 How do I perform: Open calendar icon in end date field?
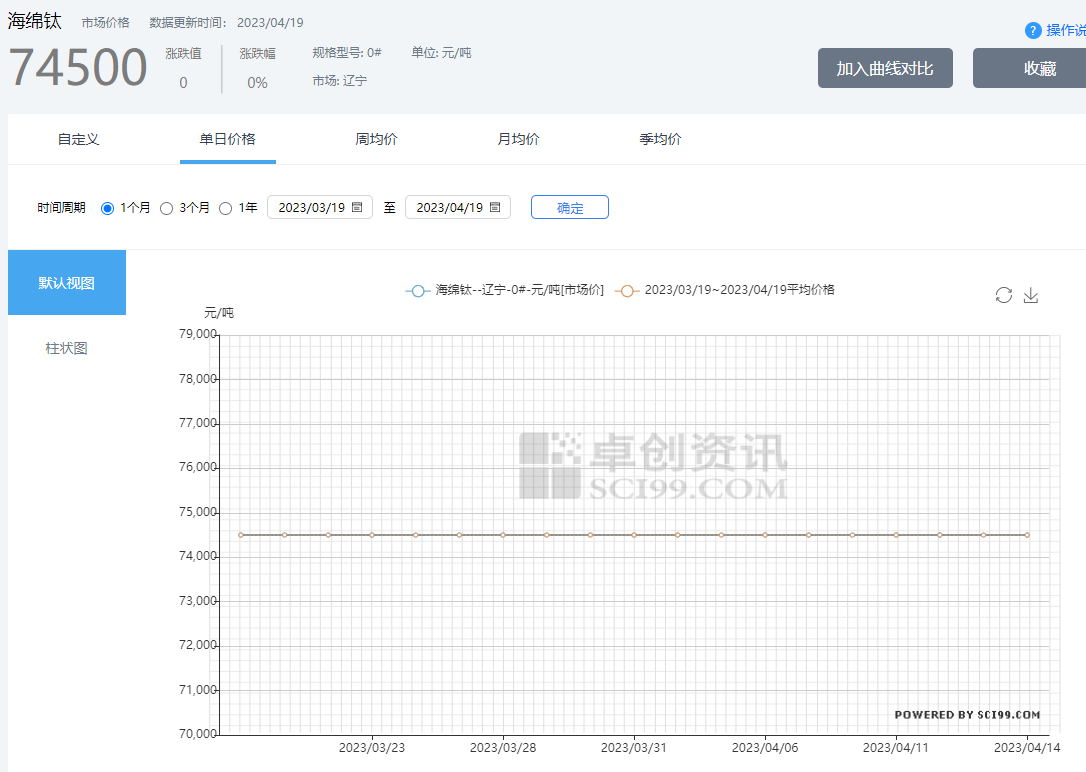[x=495, y=208]
